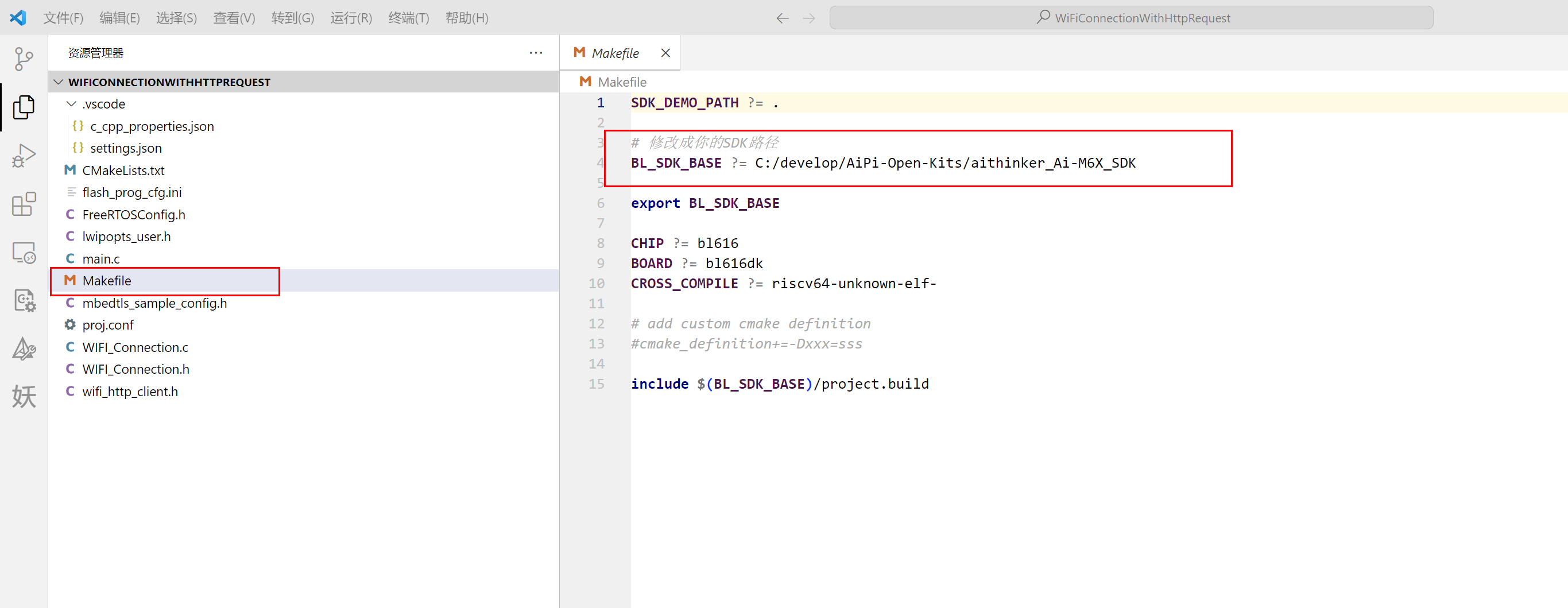Click line number 1 in the gutter
Image resolution: width=1568 pixels, height=608 pixels.
[x=600, y=103]
